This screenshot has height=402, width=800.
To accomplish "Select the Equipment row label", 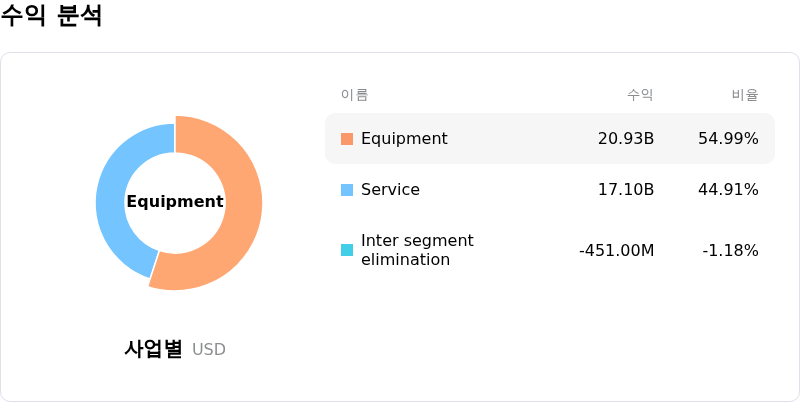I will [404, 139].
